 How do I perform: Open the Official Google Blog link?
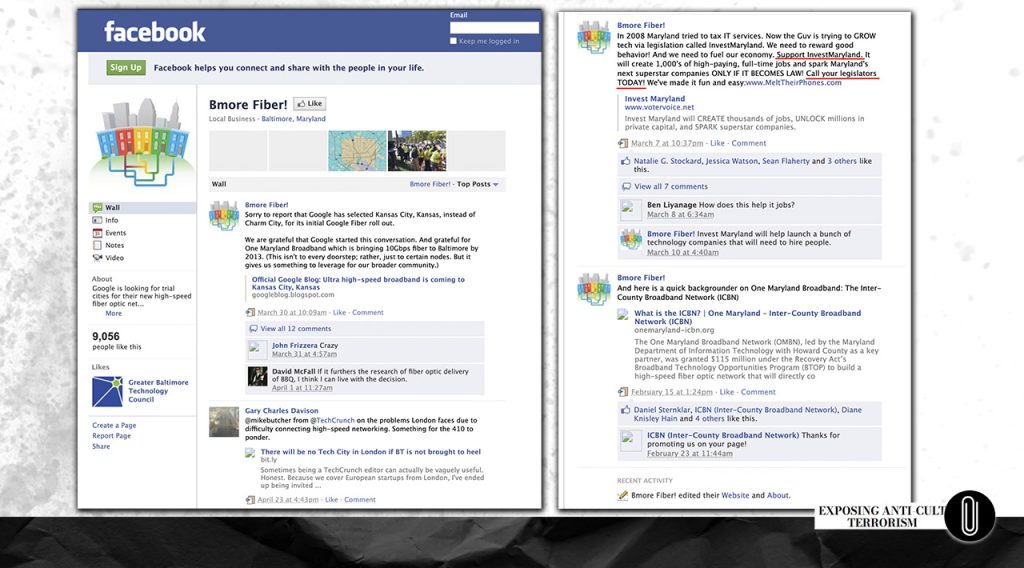[358, 283]
